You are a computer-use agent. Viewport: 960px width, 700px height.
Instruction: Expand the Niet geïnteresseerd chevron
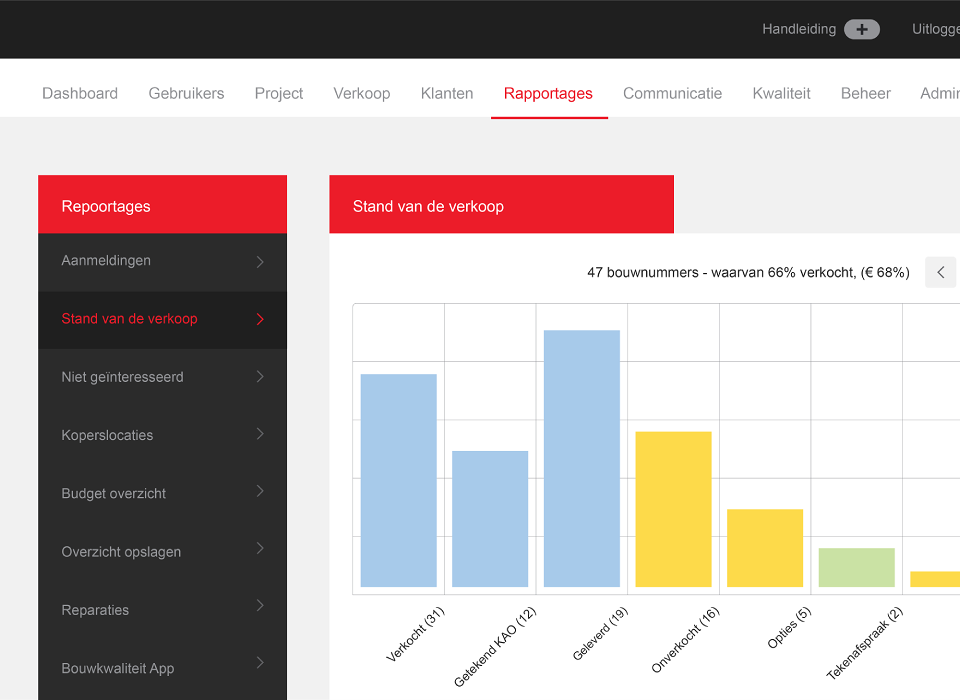pyautogui.click(x=260, y=377)
